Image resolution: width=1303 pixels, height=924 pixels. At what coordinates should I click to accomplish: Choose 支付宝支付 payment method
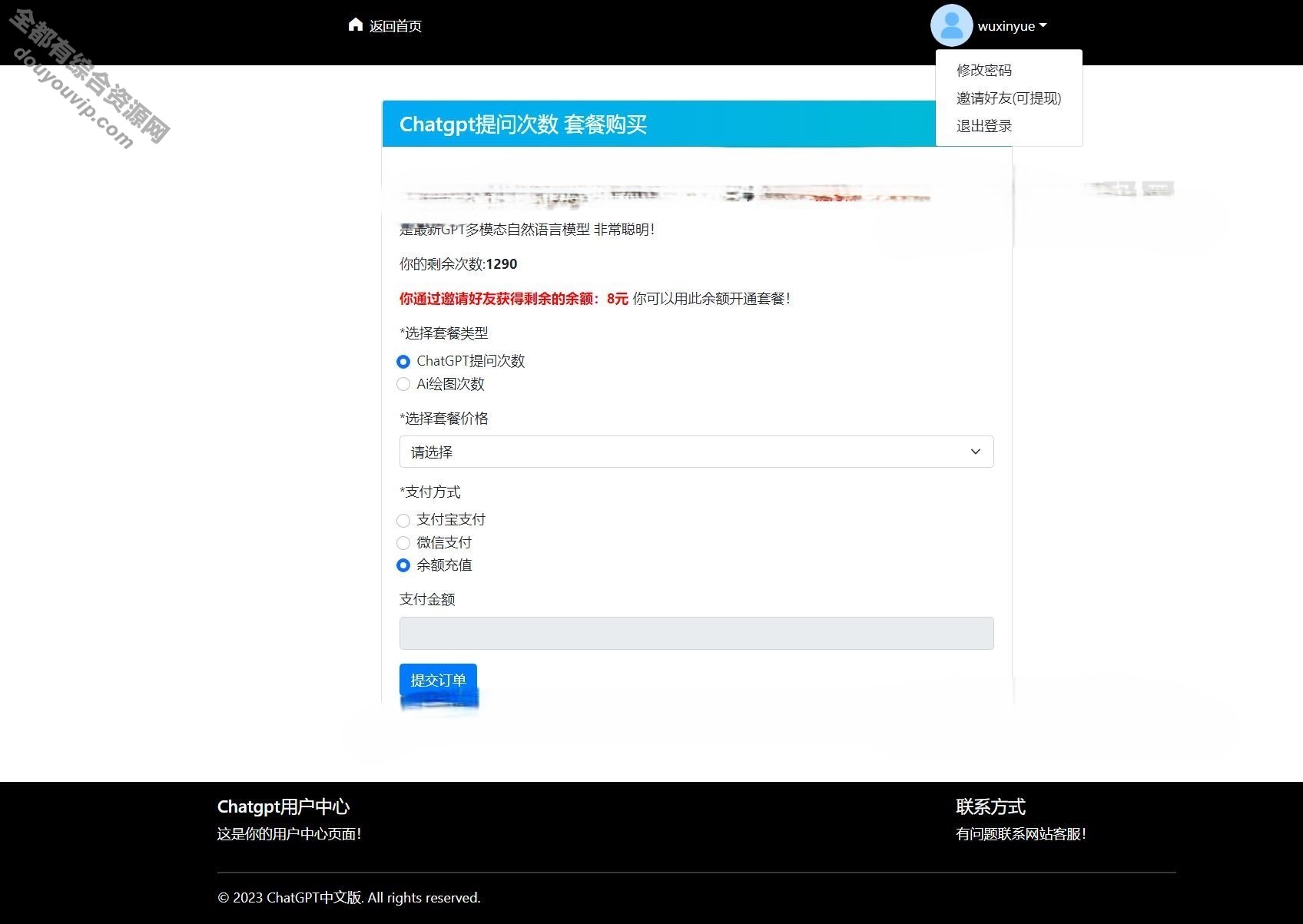pos(403,520)
